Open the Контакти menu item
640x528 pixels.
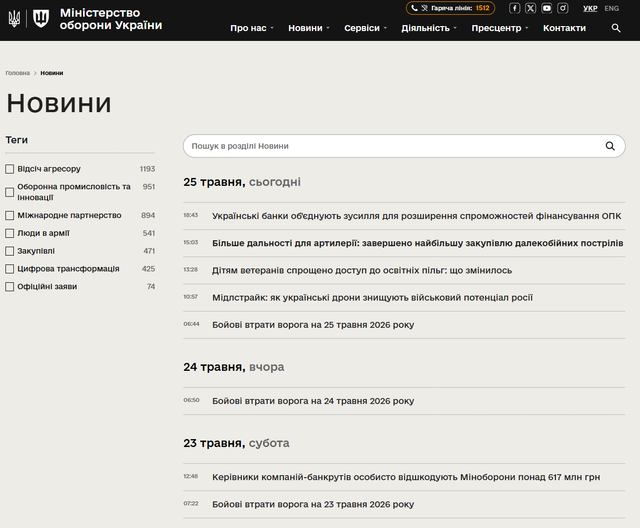[x=564, y=28]
